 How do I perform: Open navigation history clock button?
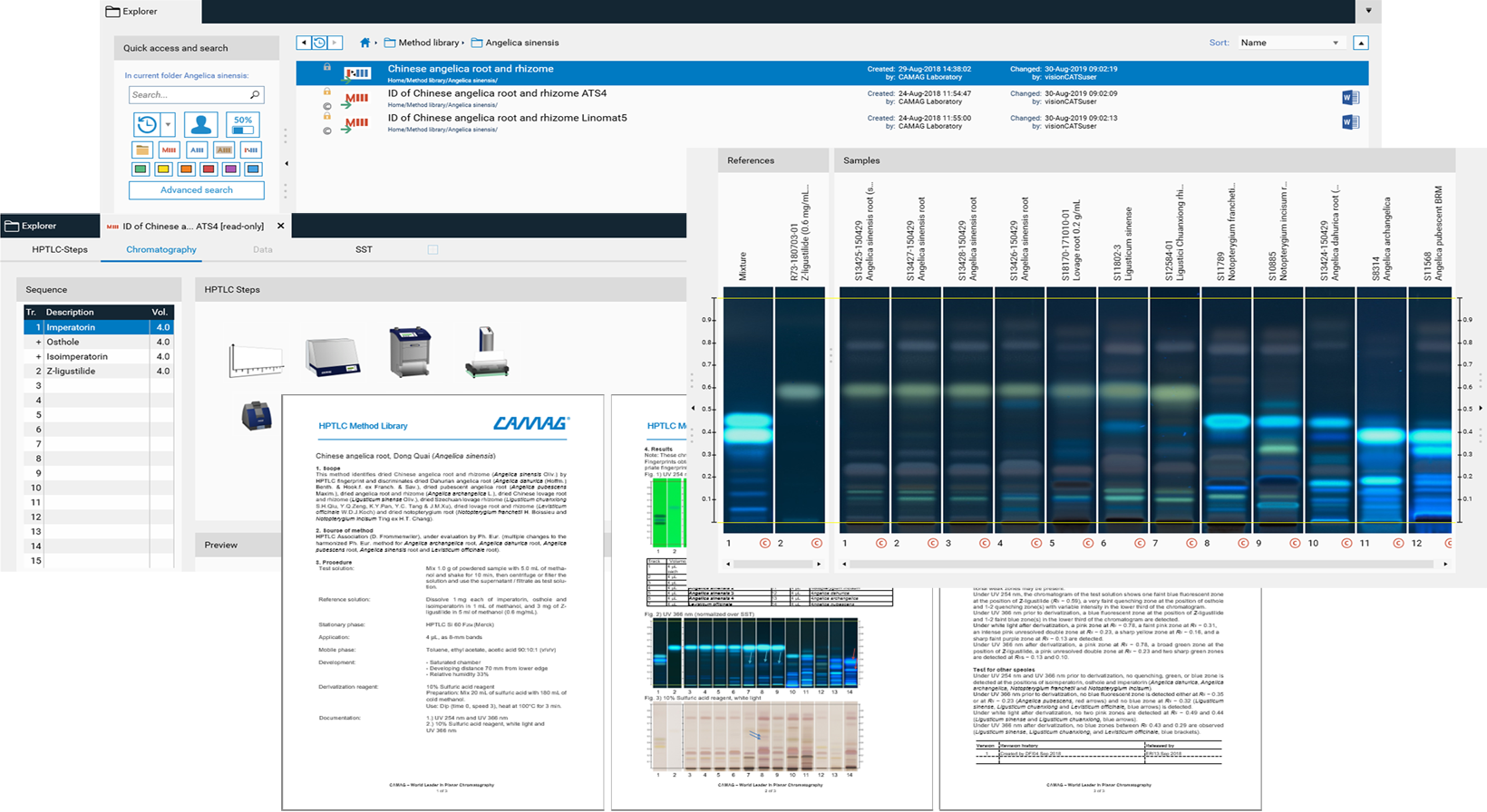pyautogui.click(x=319, y=43)
